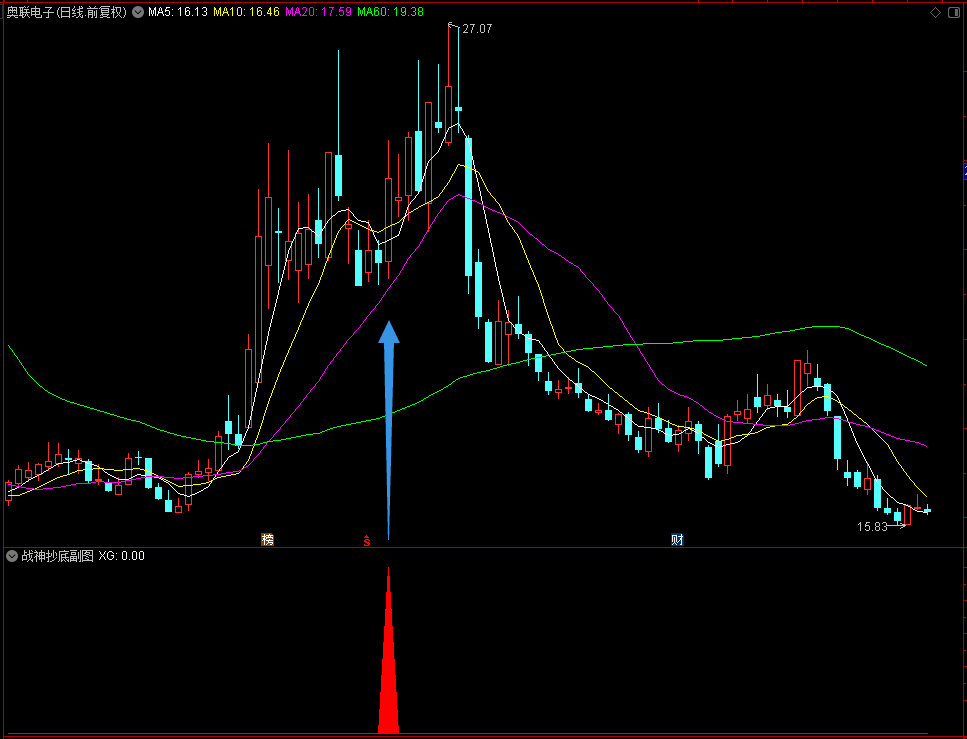The height and width of the screenshot is (739, 967).
Task: Click the 榜 marker icon
Action: 267,540
